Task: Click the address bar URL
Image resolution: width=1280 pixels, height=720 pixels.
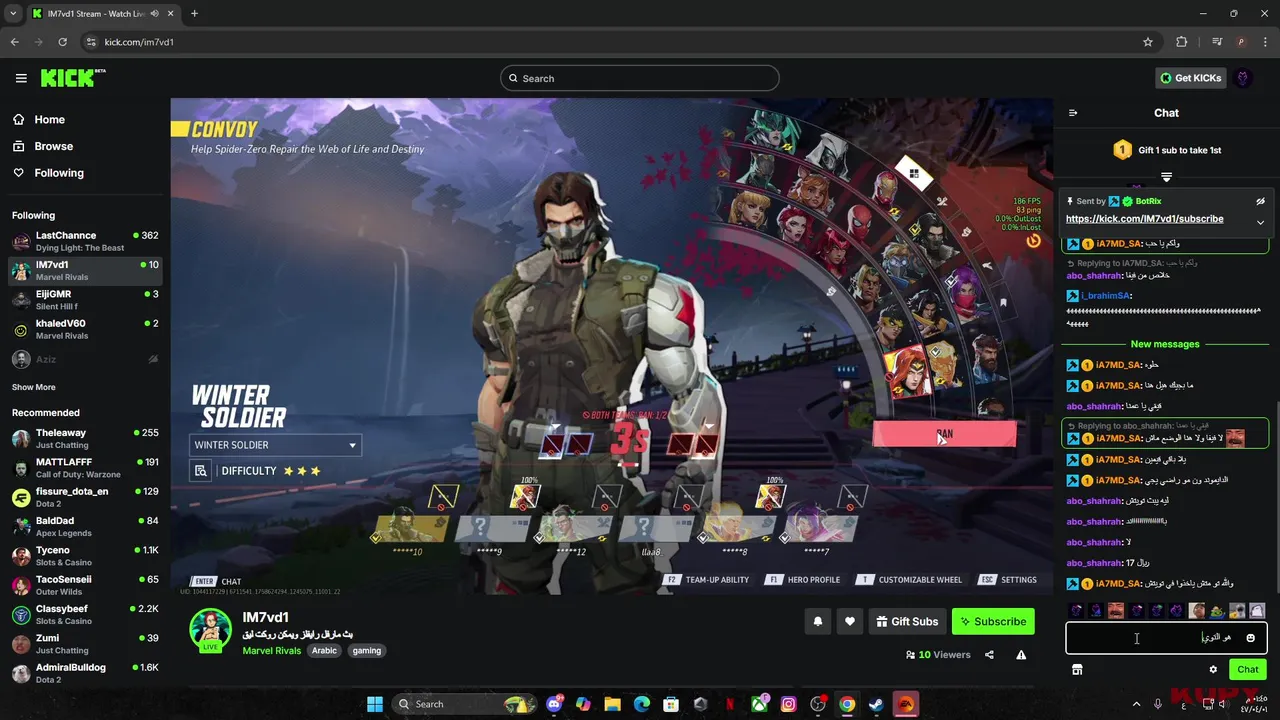Action: pyautogui.click(x=139, y=42)
